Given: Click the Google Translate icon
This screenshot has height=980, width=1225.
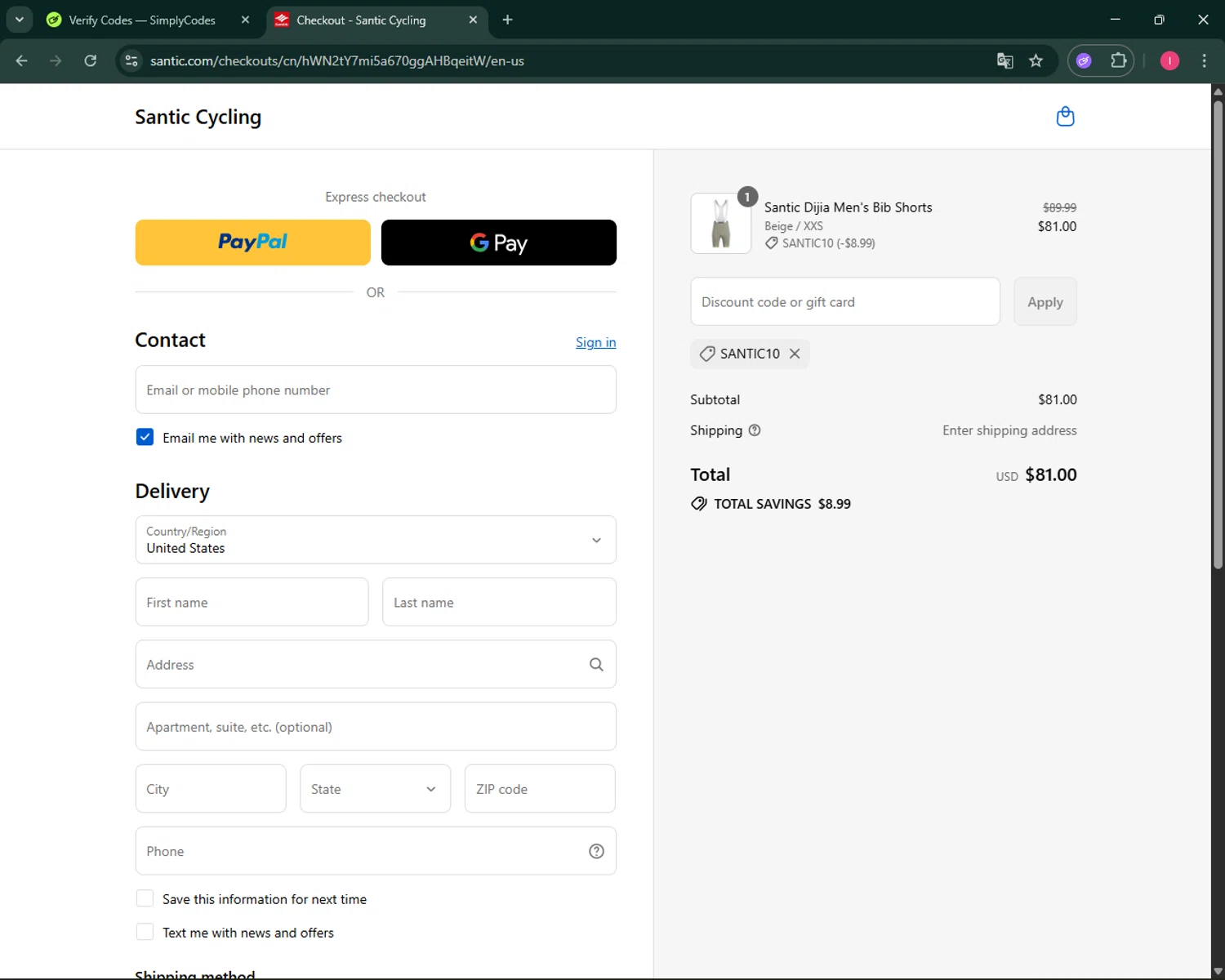Looking at the screenshot, I should pyautogui.click(x=1005, y=60).
